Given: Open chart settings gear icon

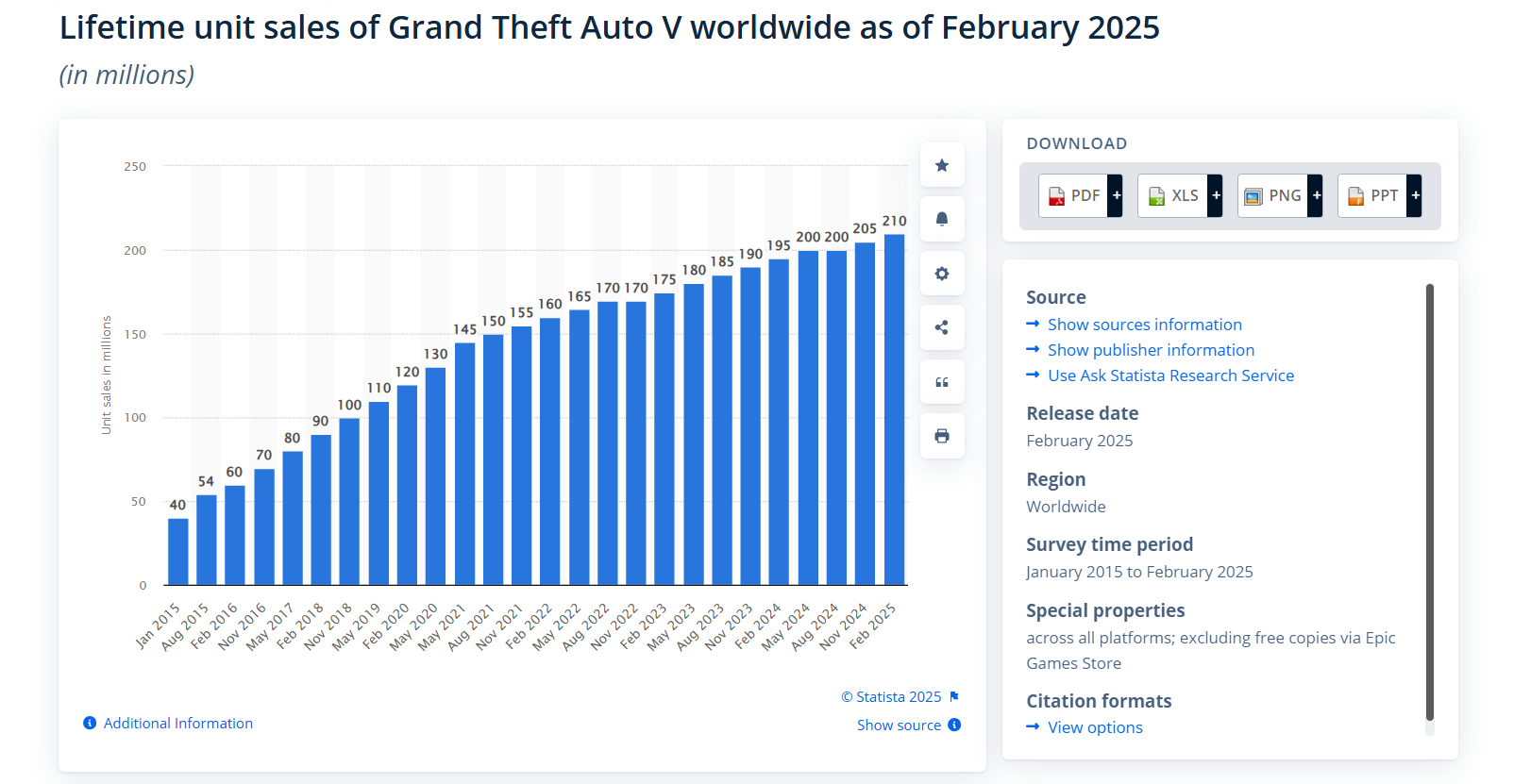Looking at the screenshot, I should pyautogui.click(x=941, y=274).
